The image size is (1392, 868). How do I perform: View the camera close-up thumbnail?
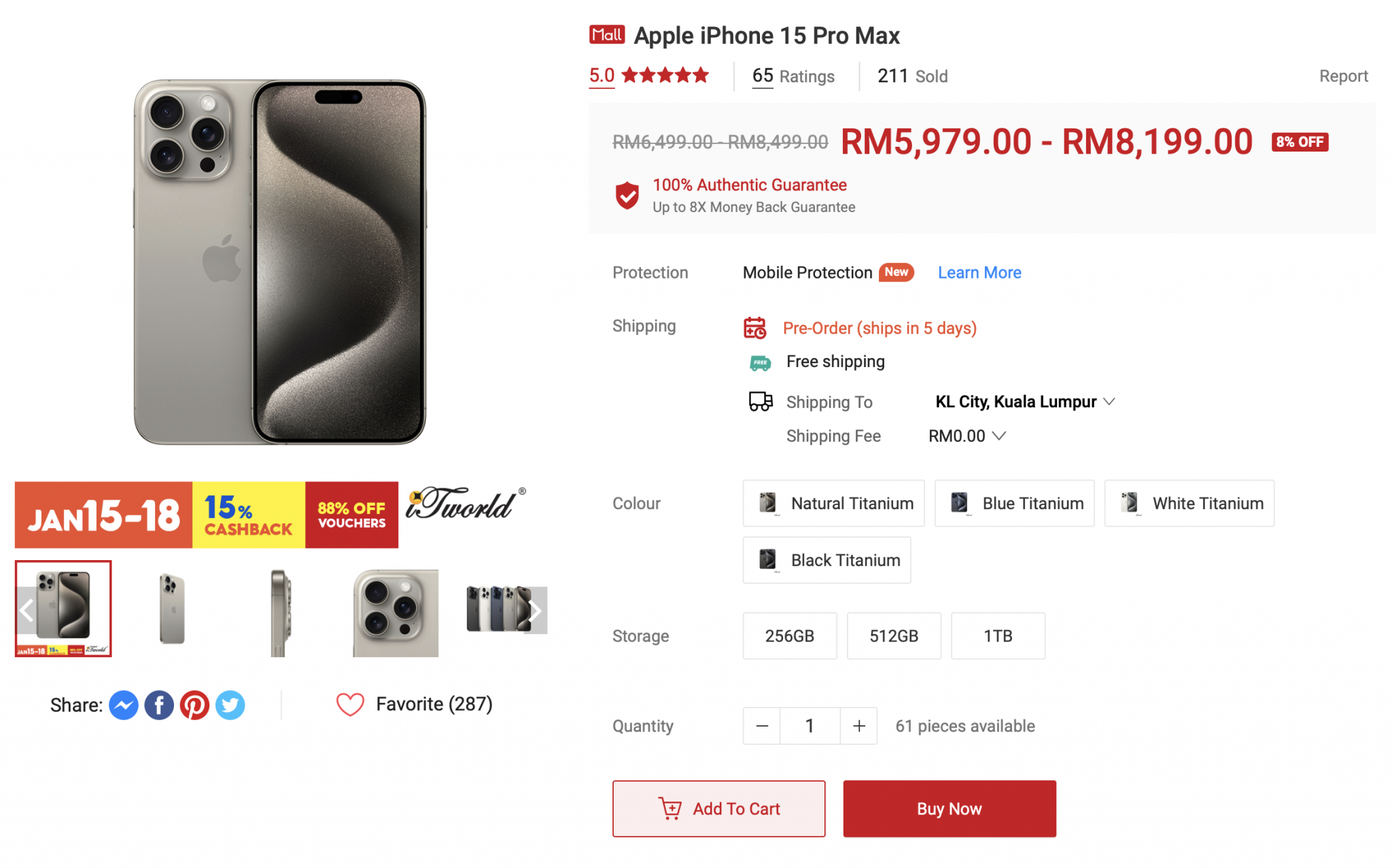396,612
